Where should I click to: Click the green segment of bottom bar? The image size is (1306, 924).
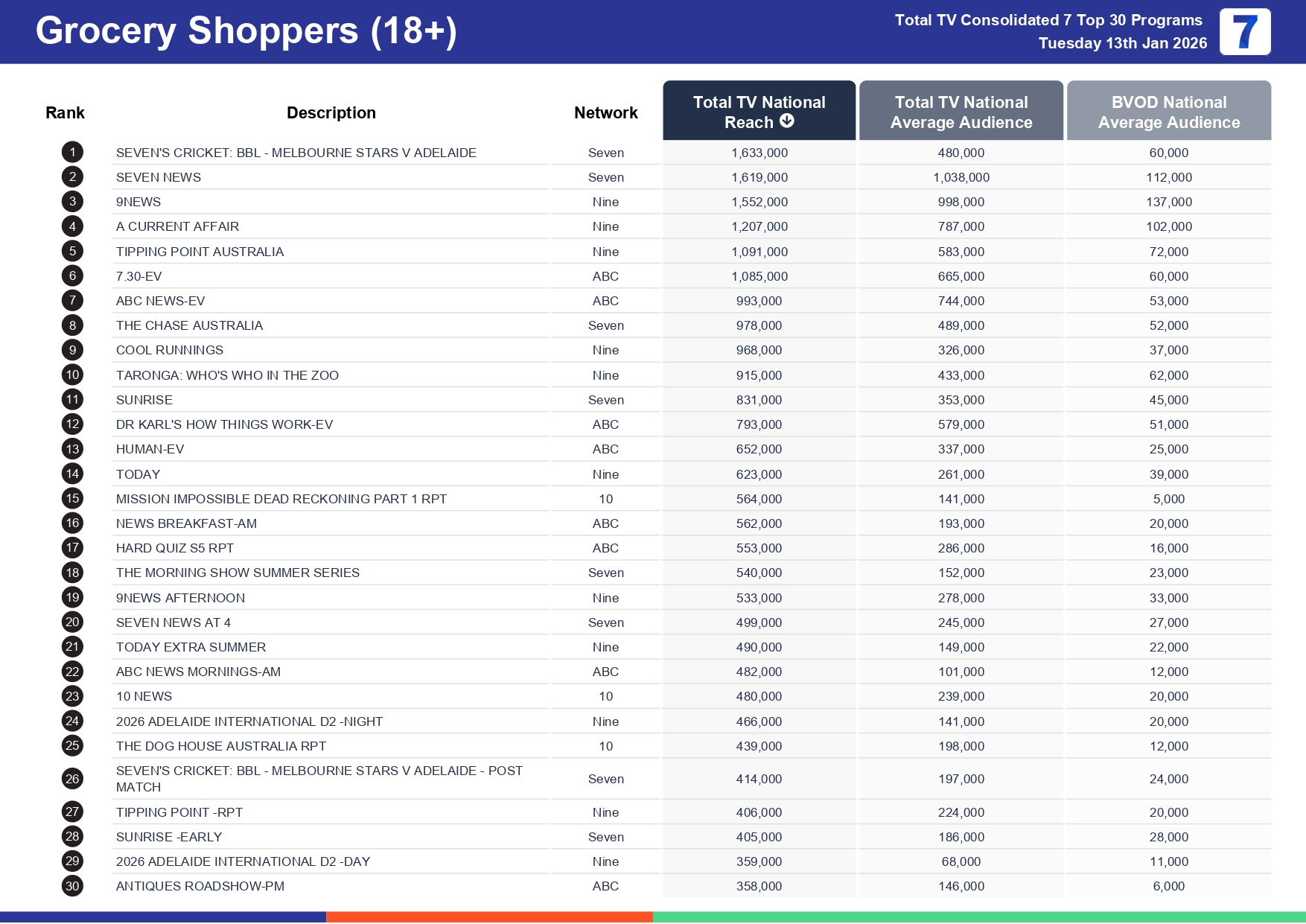pyautogui.click(x=978, y=917)
